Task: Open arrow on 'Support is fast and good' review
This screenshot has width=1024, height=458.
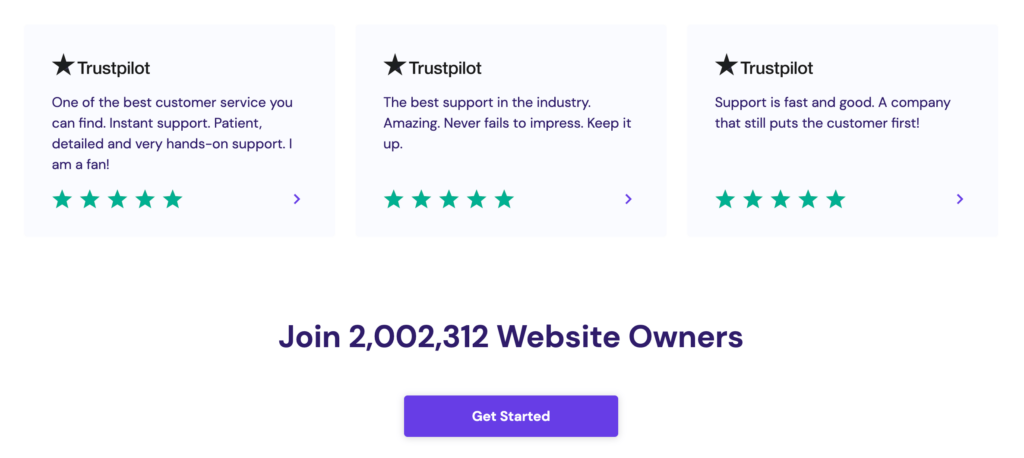Action: point(960,199)
